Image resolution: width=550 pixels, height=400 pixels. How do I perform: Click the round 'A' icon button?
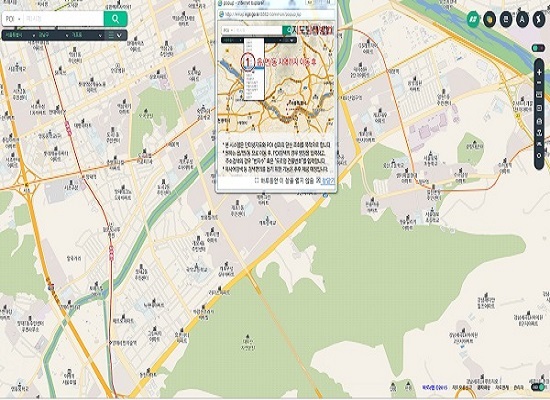pyautogui.click(x=522, y=19)
